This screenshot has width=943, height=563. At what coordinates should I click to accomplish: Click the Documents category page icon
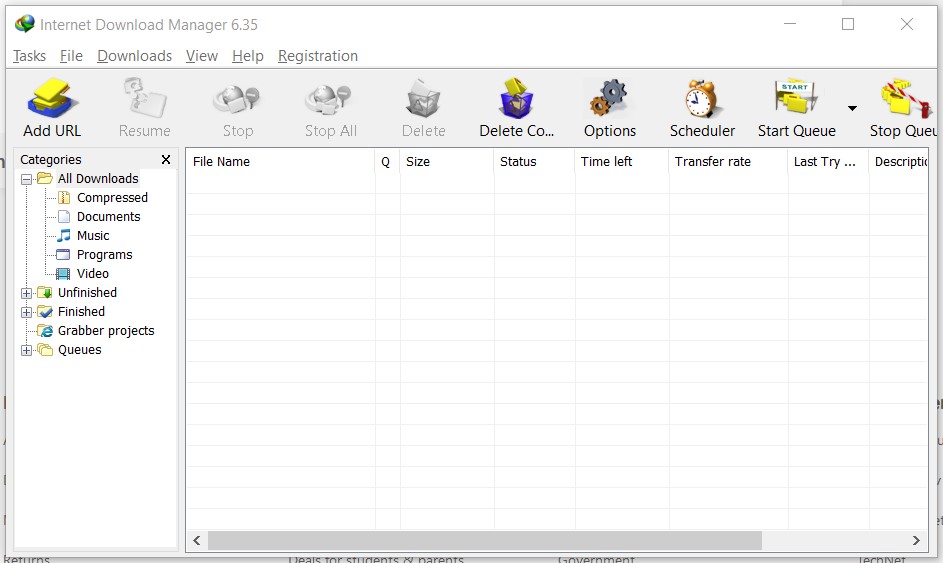pos(64,217)
